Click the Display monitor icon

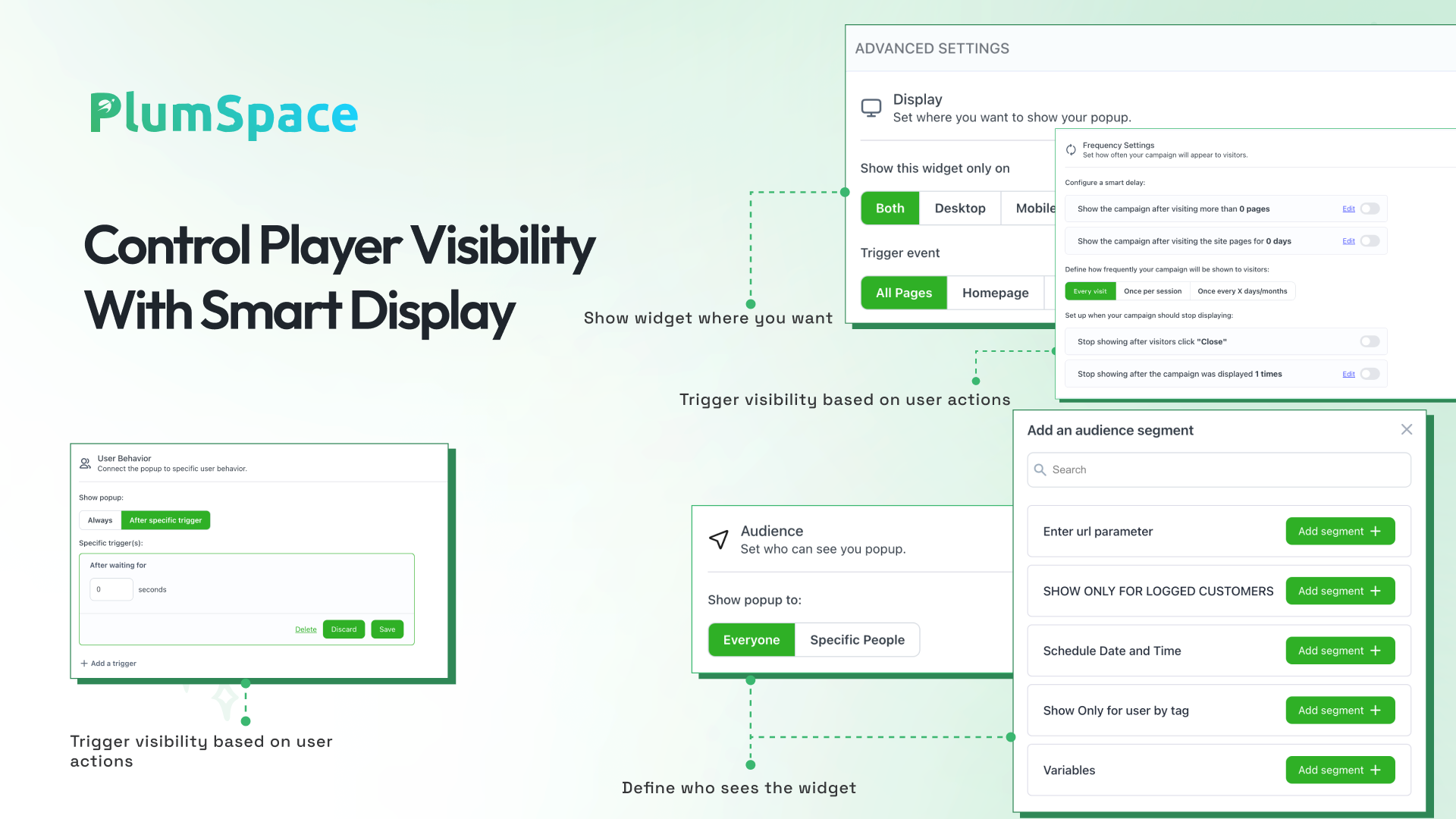pyautogui.click(x=871, y=108)
